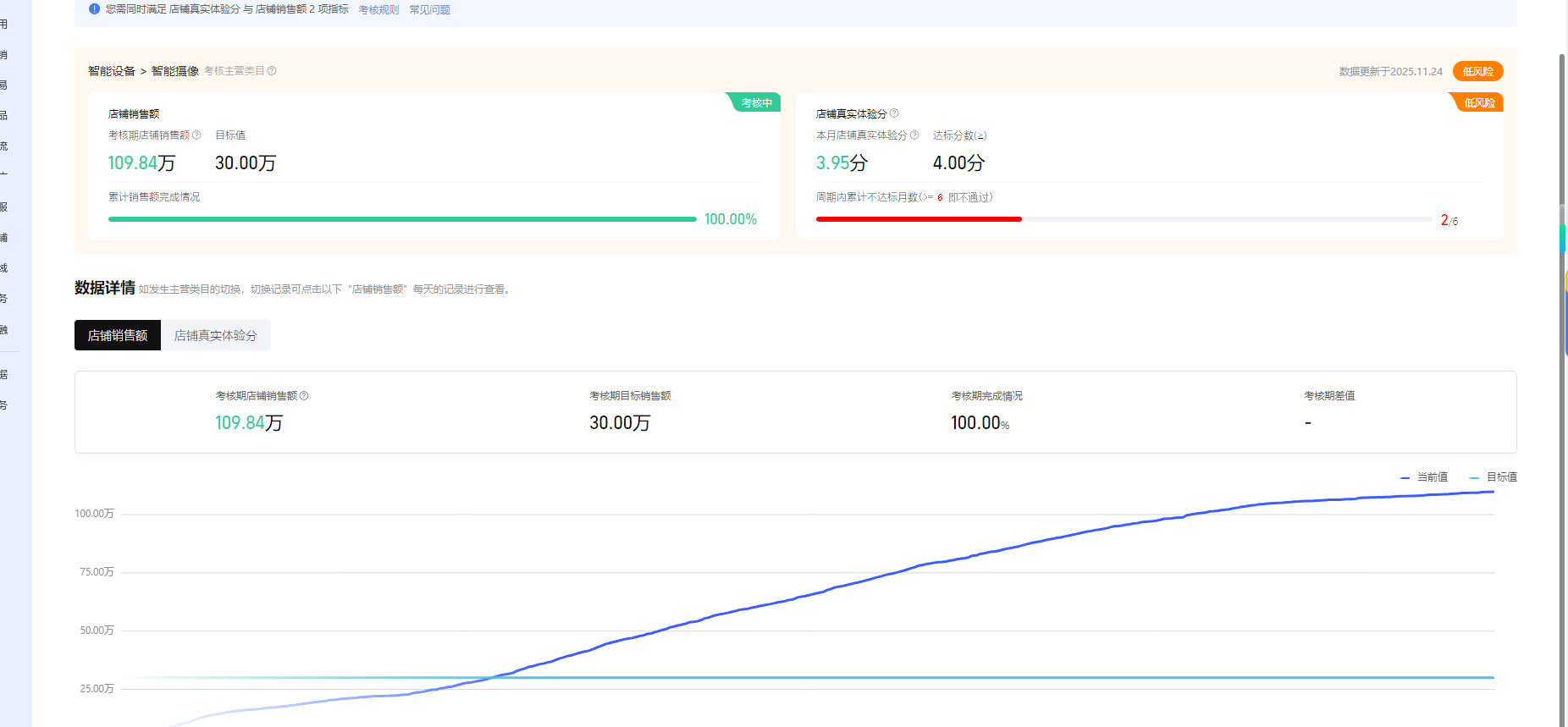Click the 智能设备 breadcrumb category

pos(112,71)
